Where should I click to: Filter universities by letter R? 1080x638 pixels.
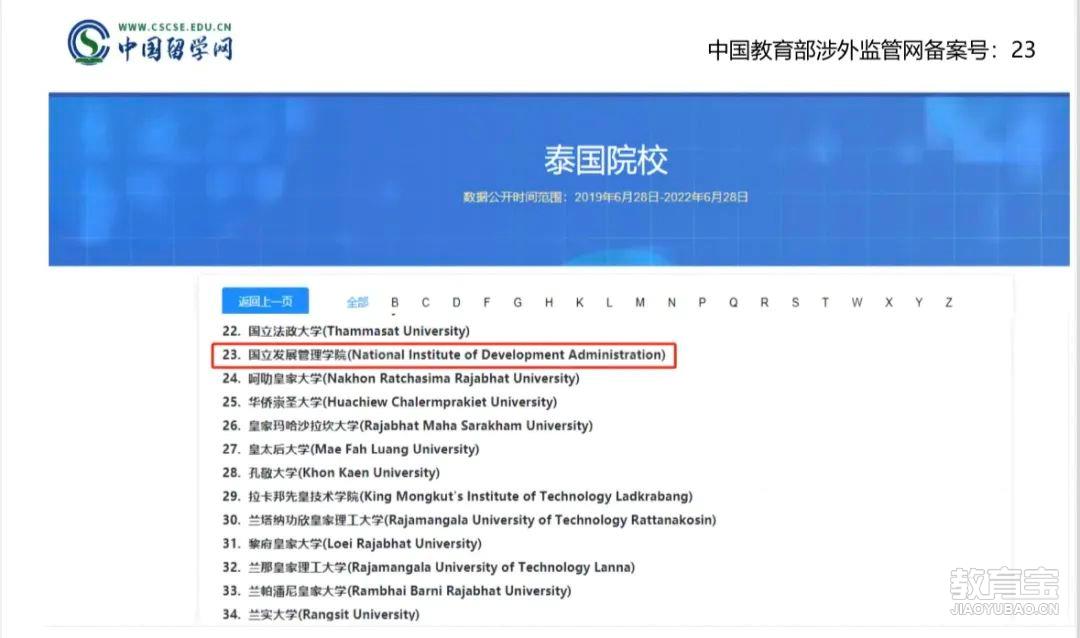765,302
